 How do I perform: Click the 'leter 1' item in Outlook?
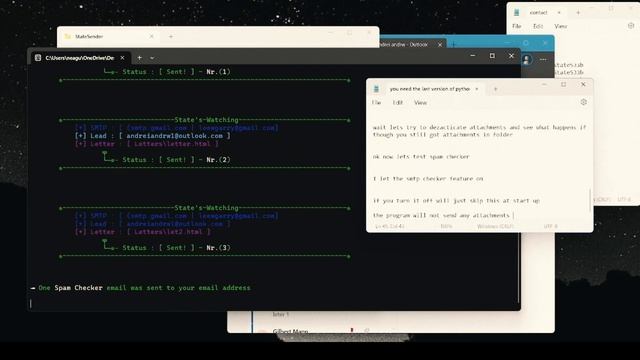(280, 314)
